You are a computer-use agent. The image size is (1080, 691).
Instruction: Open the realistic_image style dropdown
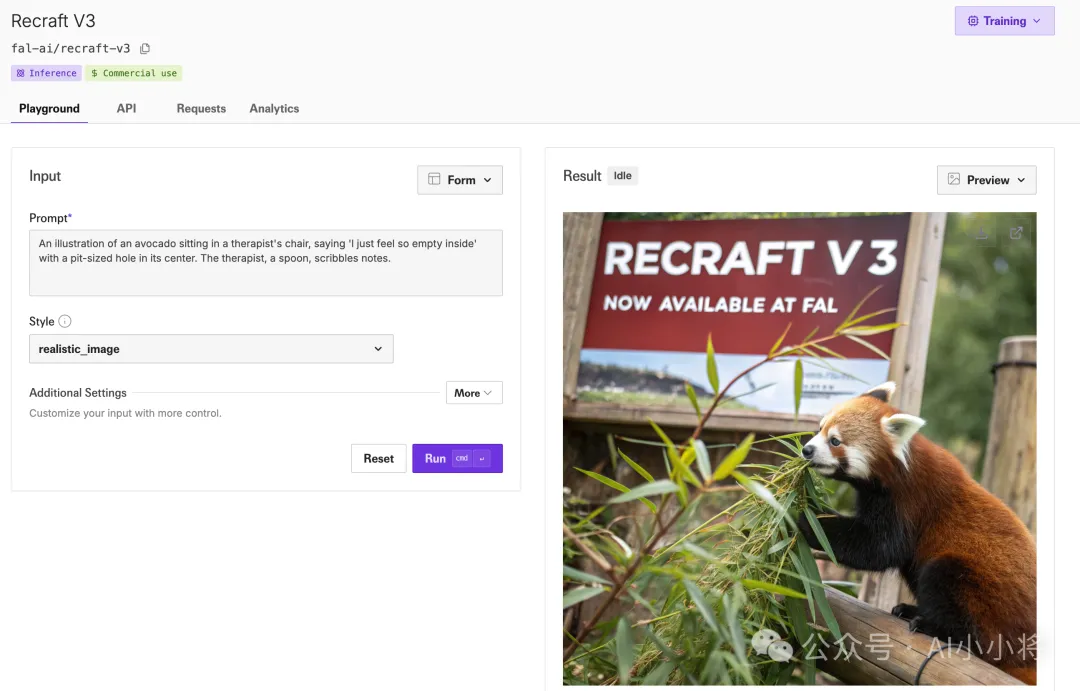211,349
